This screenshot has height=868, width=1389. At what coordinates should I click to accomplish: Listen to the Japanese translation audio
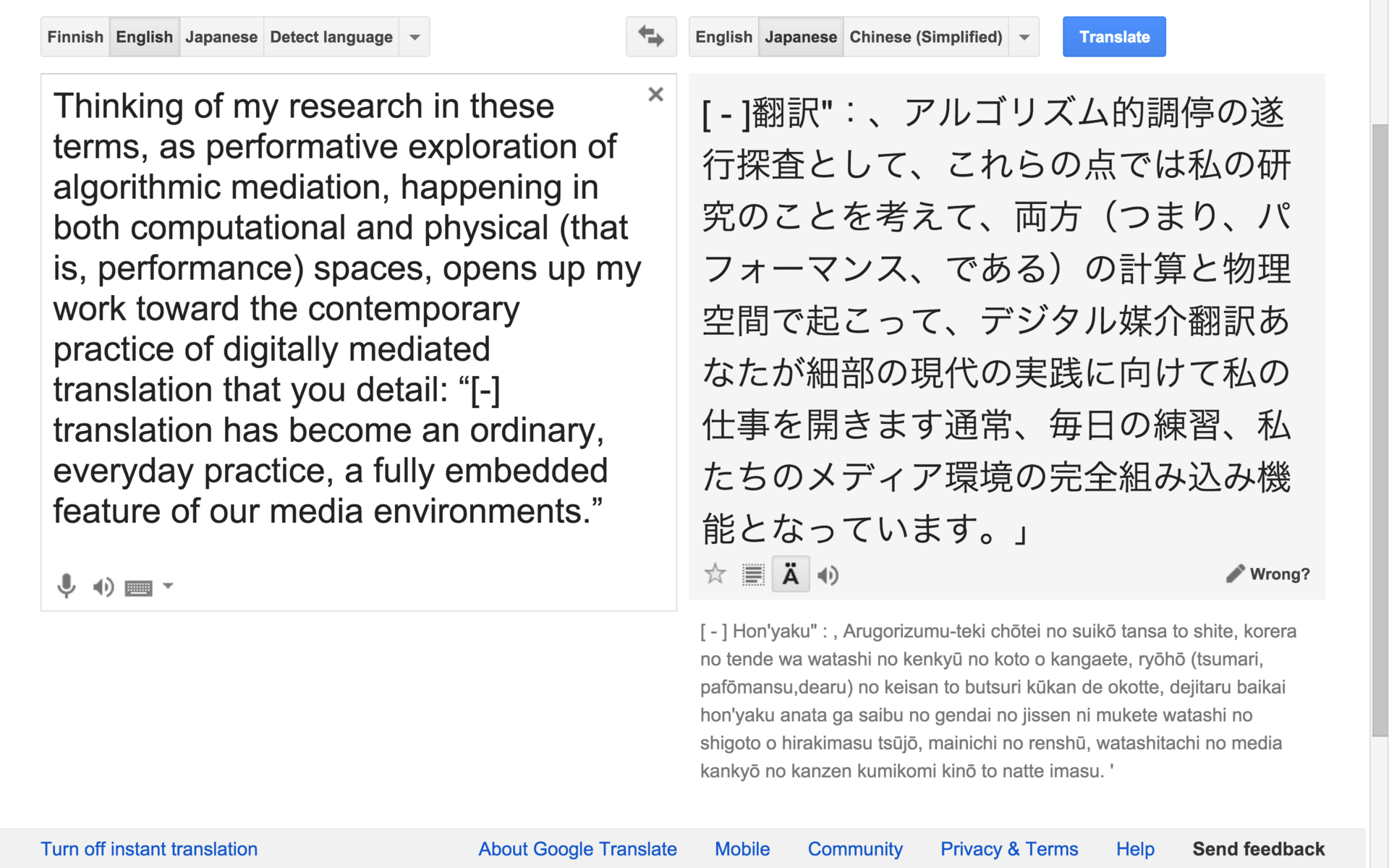[x=828, y=575]
